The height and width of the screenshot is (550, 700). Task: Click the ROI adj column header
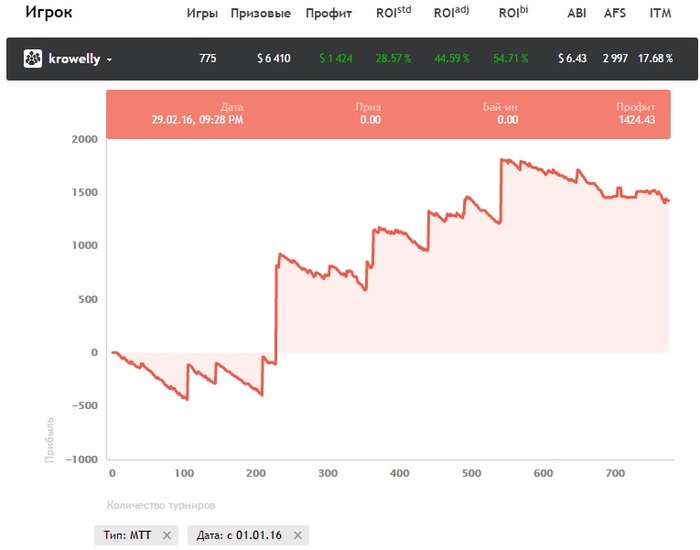[x=452, y=13]
